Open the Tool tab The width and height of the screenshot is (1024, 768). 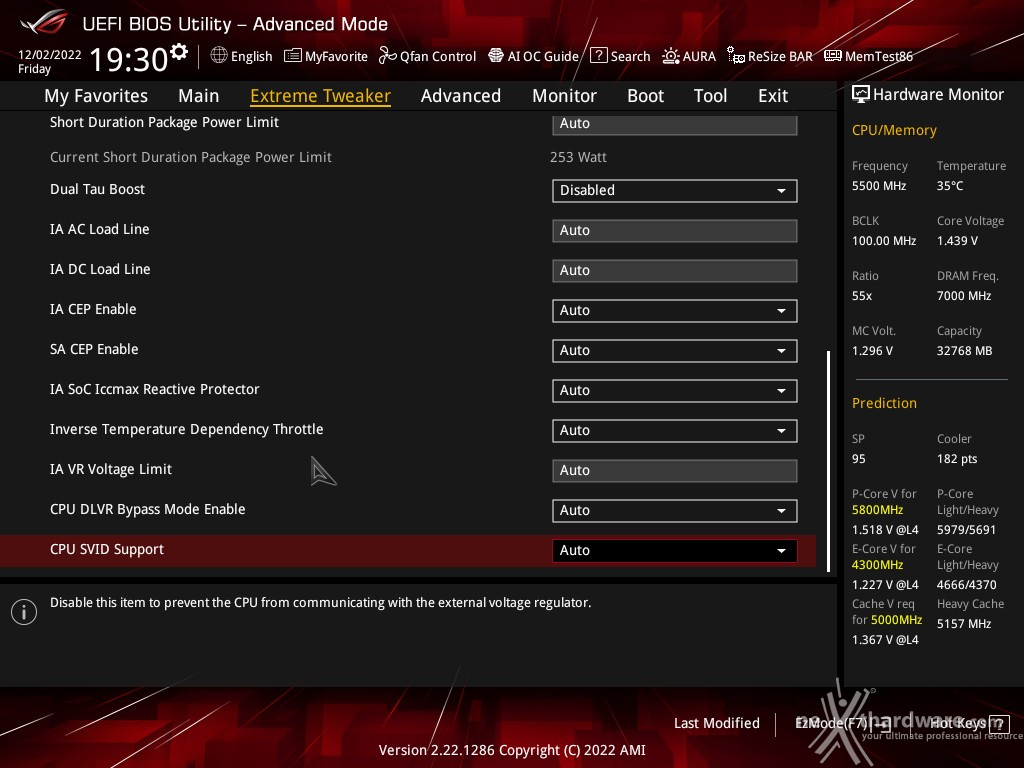pyautogui.click(x=711, y=96)
